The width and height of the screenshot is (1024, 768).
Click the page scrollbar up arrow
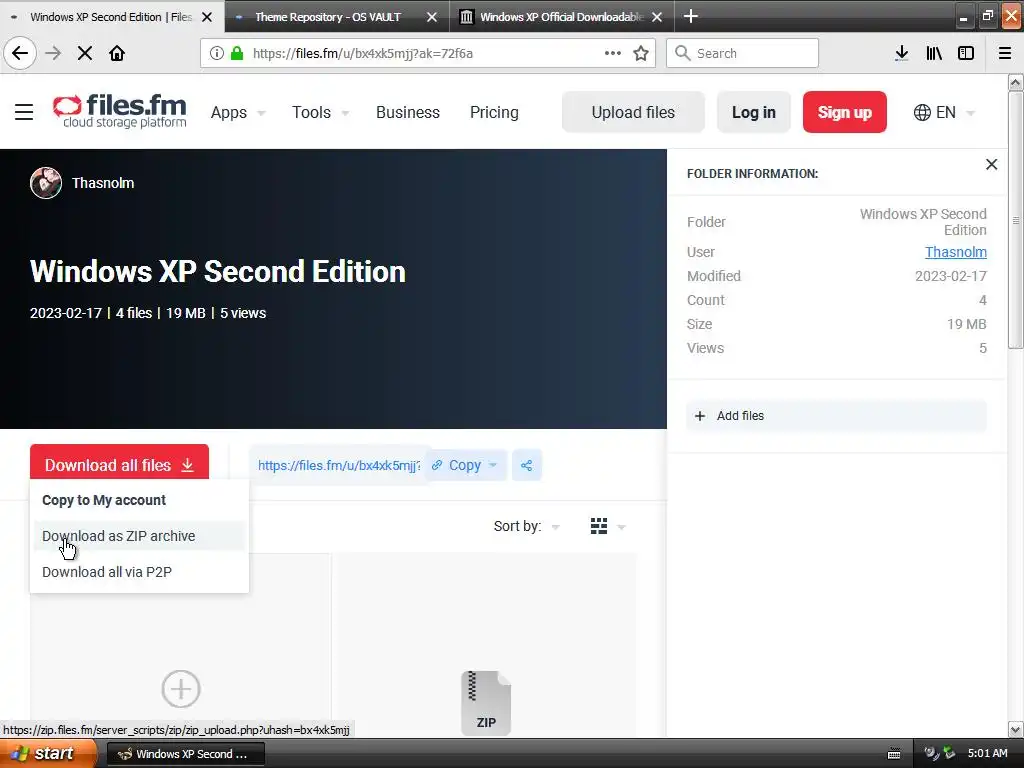[1016, 82]
